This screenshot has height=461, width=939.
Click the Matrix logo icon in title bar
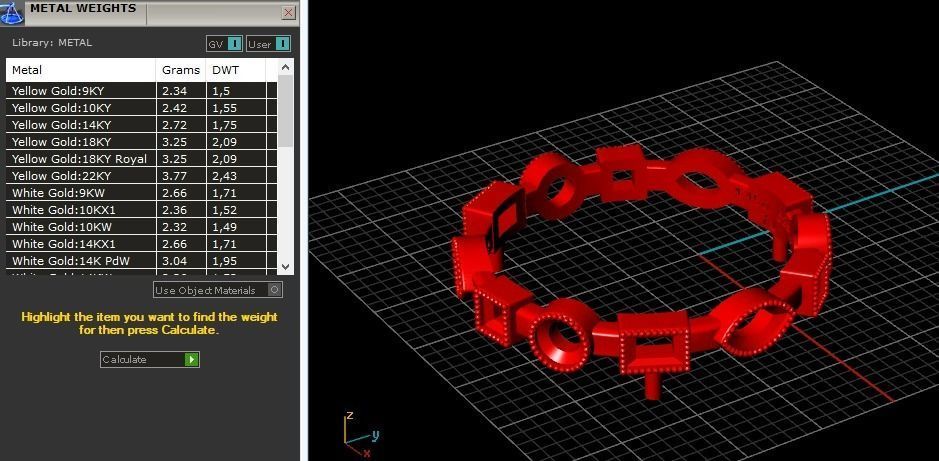pyautogui.click(x=11, y=12)
